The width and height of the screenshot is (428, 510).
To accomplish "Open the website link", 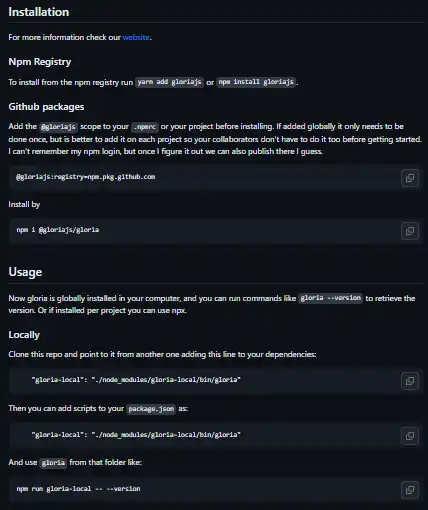I will point(136,37).
